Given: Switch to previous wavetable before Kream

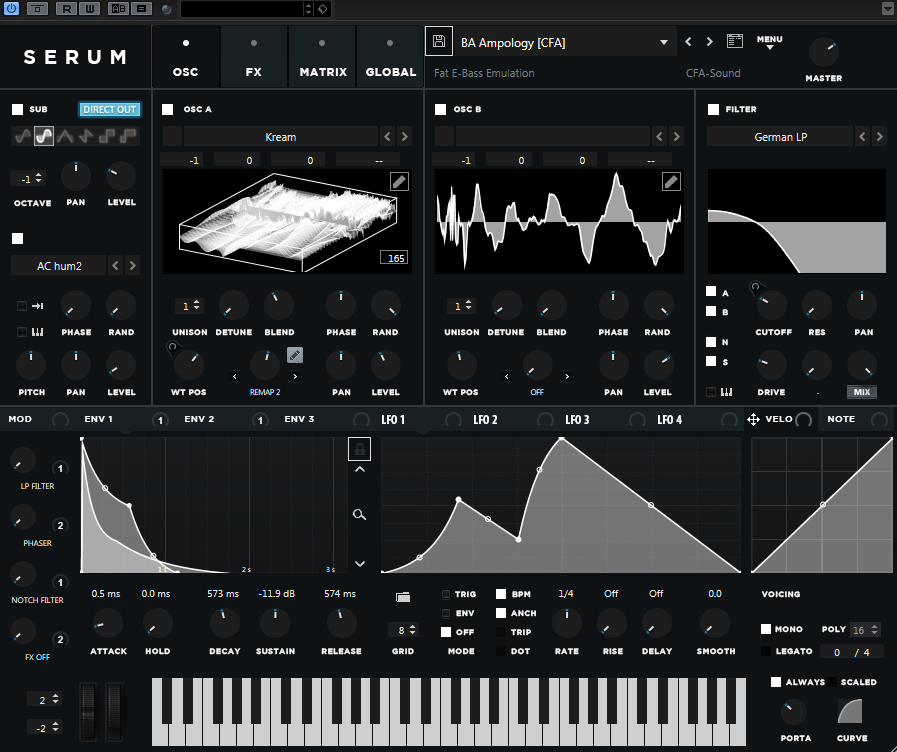Looking at the screenshot, I should click(x=388, y=137).
